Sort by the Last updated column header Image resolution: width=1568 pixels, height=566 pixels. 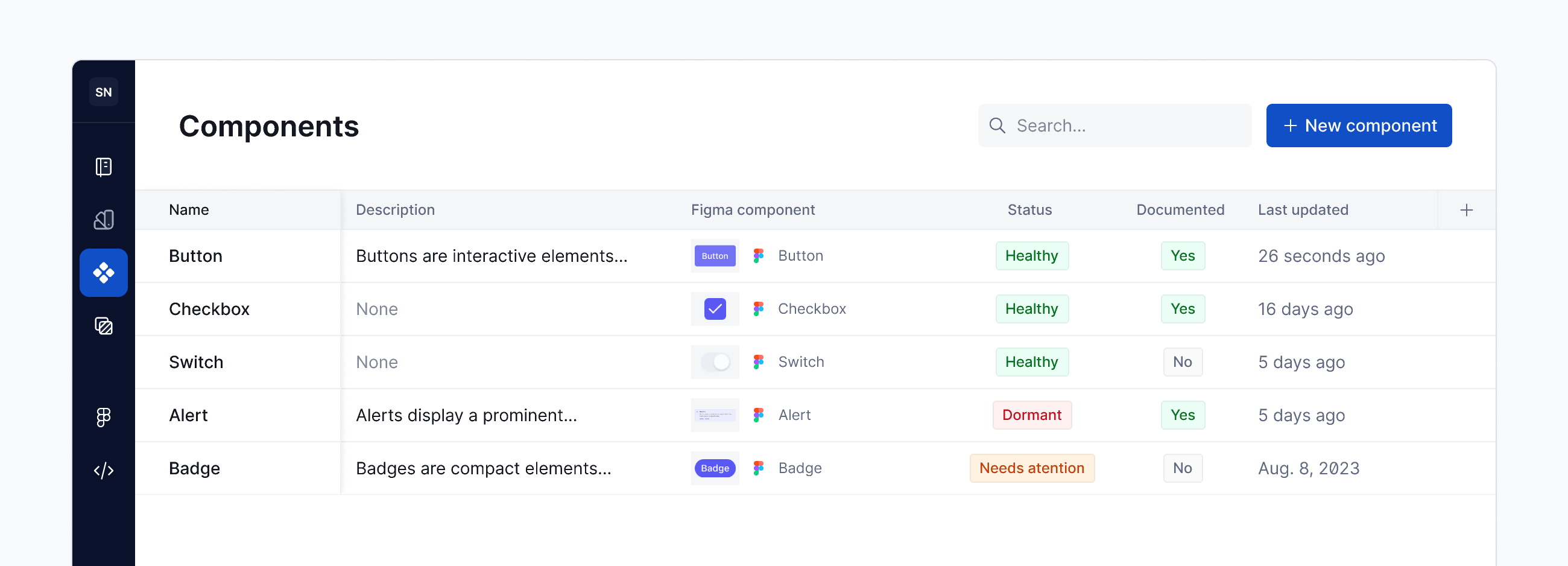coord(1303,210)
